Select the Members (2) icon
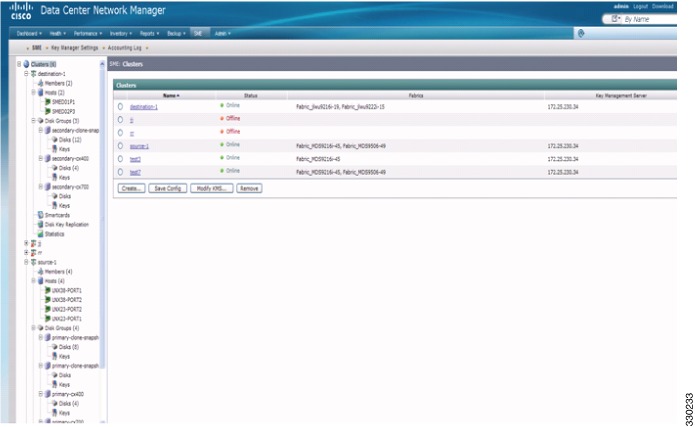 (x=40, y=83)
